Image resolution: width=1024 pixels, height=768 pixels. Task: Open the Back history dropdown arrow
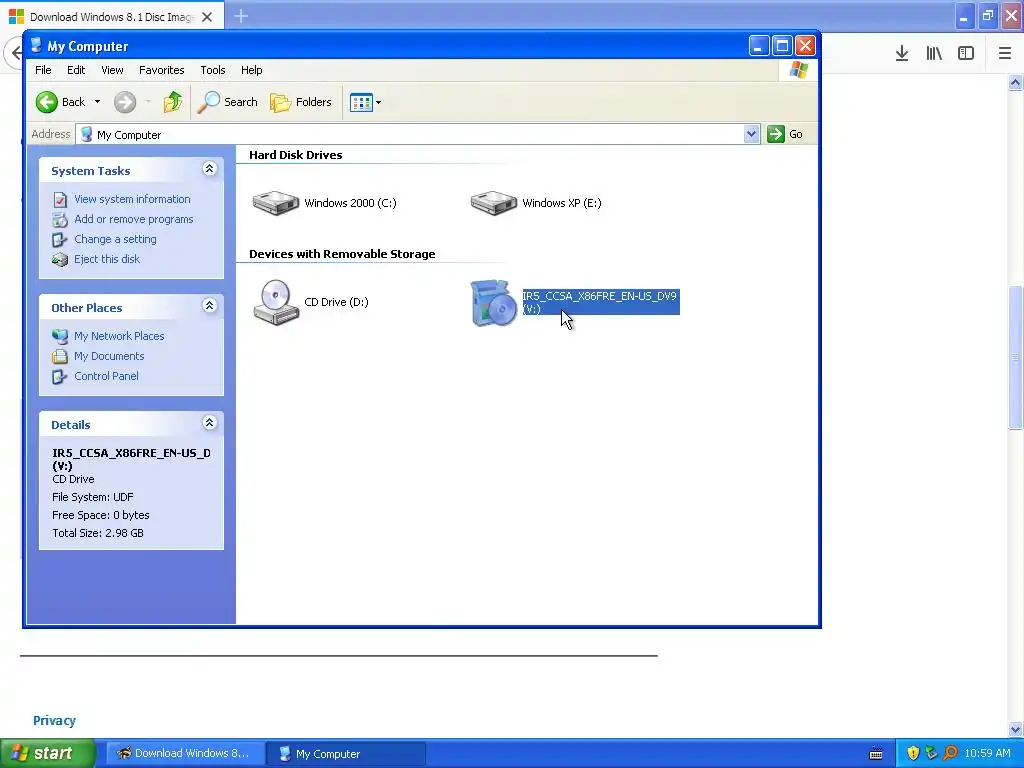point(97,102)
